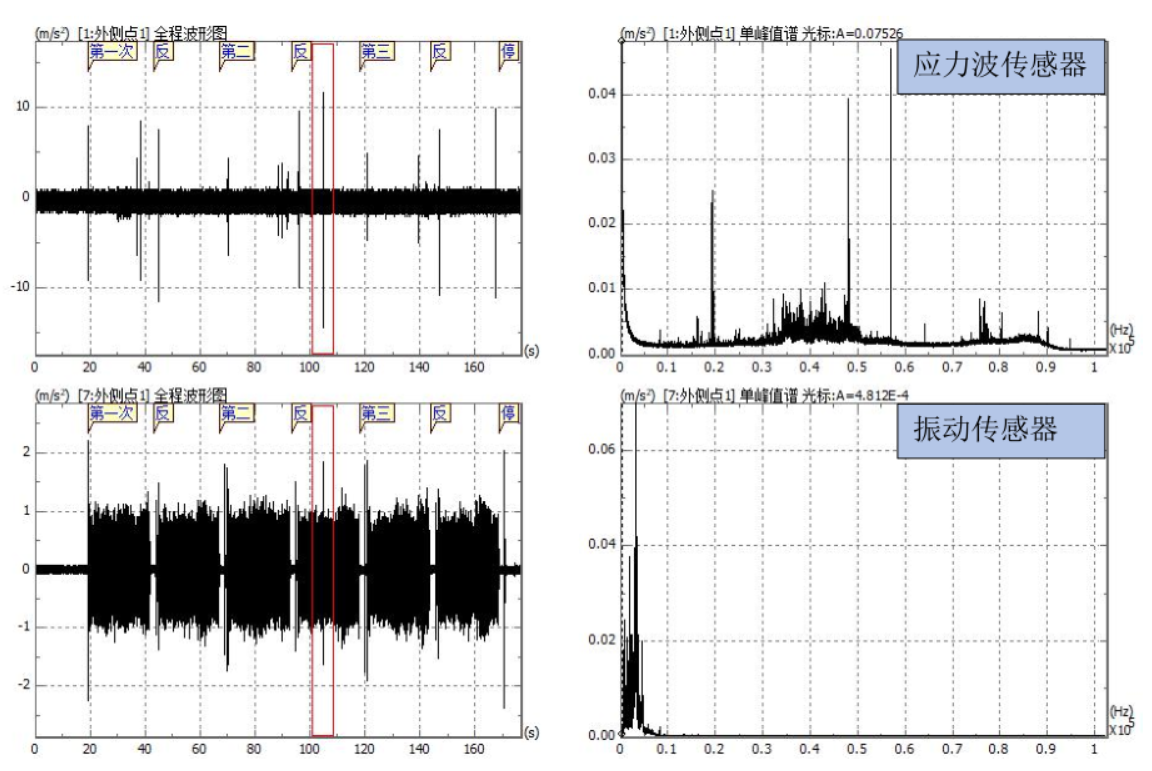
Task: Click the 应力波传感器 label box
Action: tap(1001, 69)
